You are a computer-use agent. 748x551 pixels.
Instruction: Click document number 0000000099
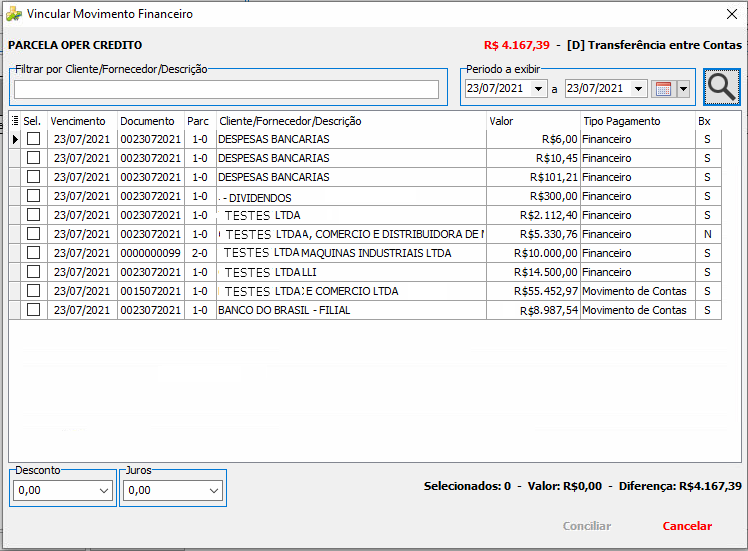coord(151,253)
